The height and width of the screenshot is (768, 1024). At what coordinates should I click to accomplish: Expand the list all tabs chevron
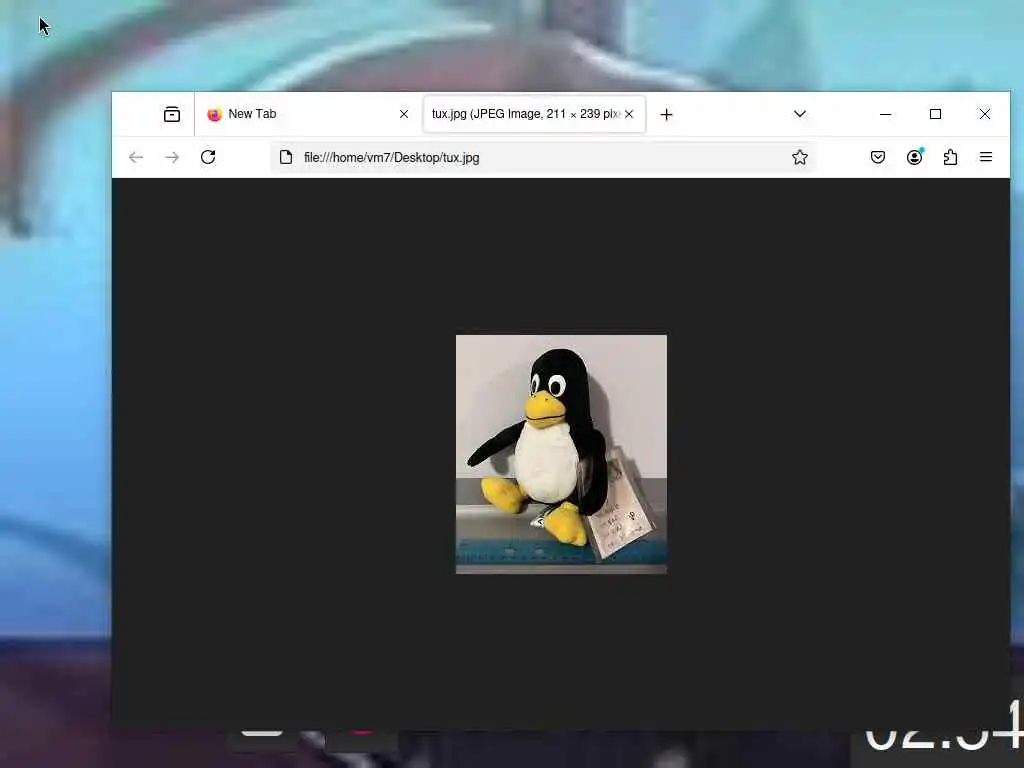click(x=799, y=114)
